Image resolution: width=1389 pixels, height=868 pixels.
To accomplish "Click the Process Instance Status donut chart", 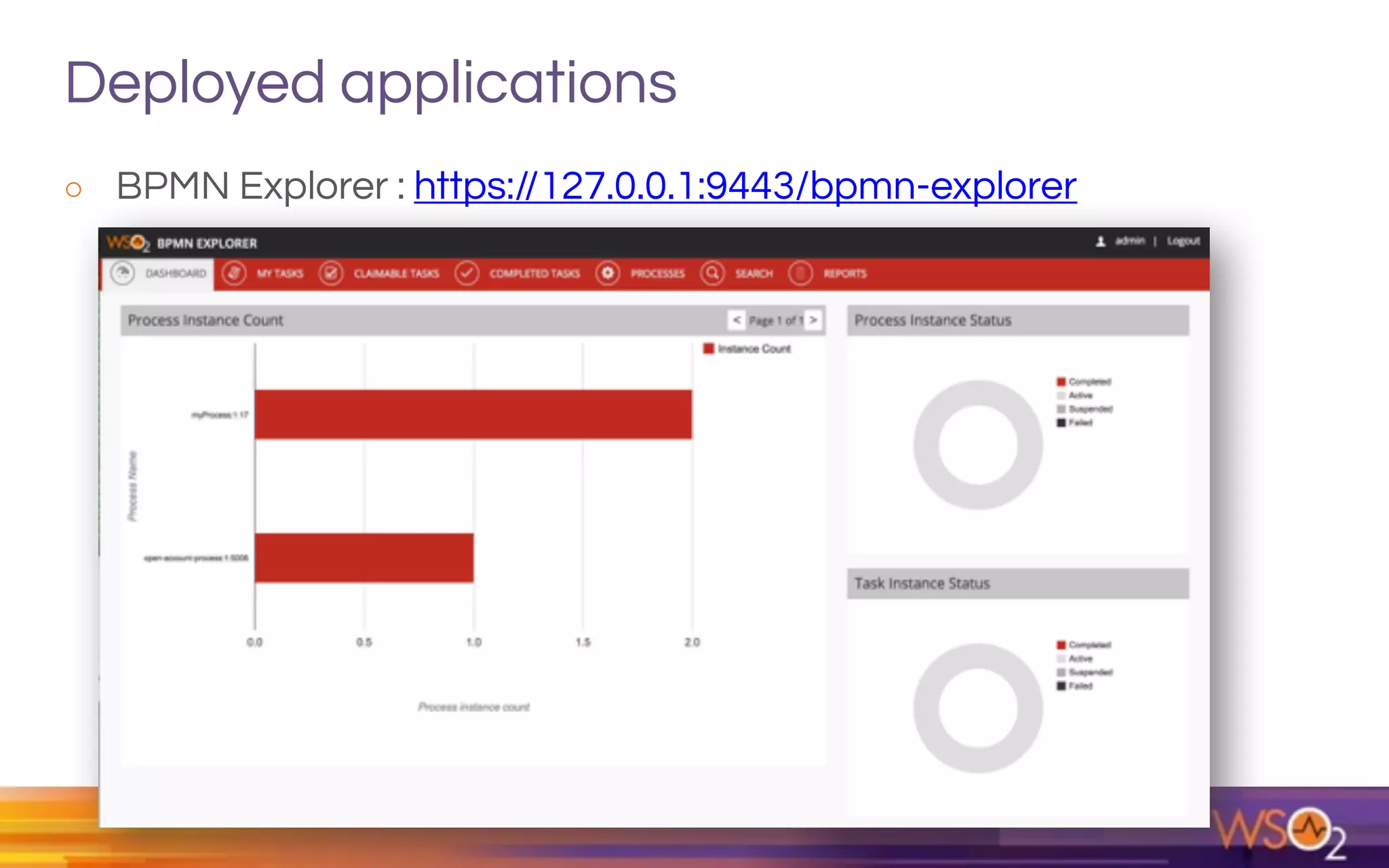I will point(978,445).
